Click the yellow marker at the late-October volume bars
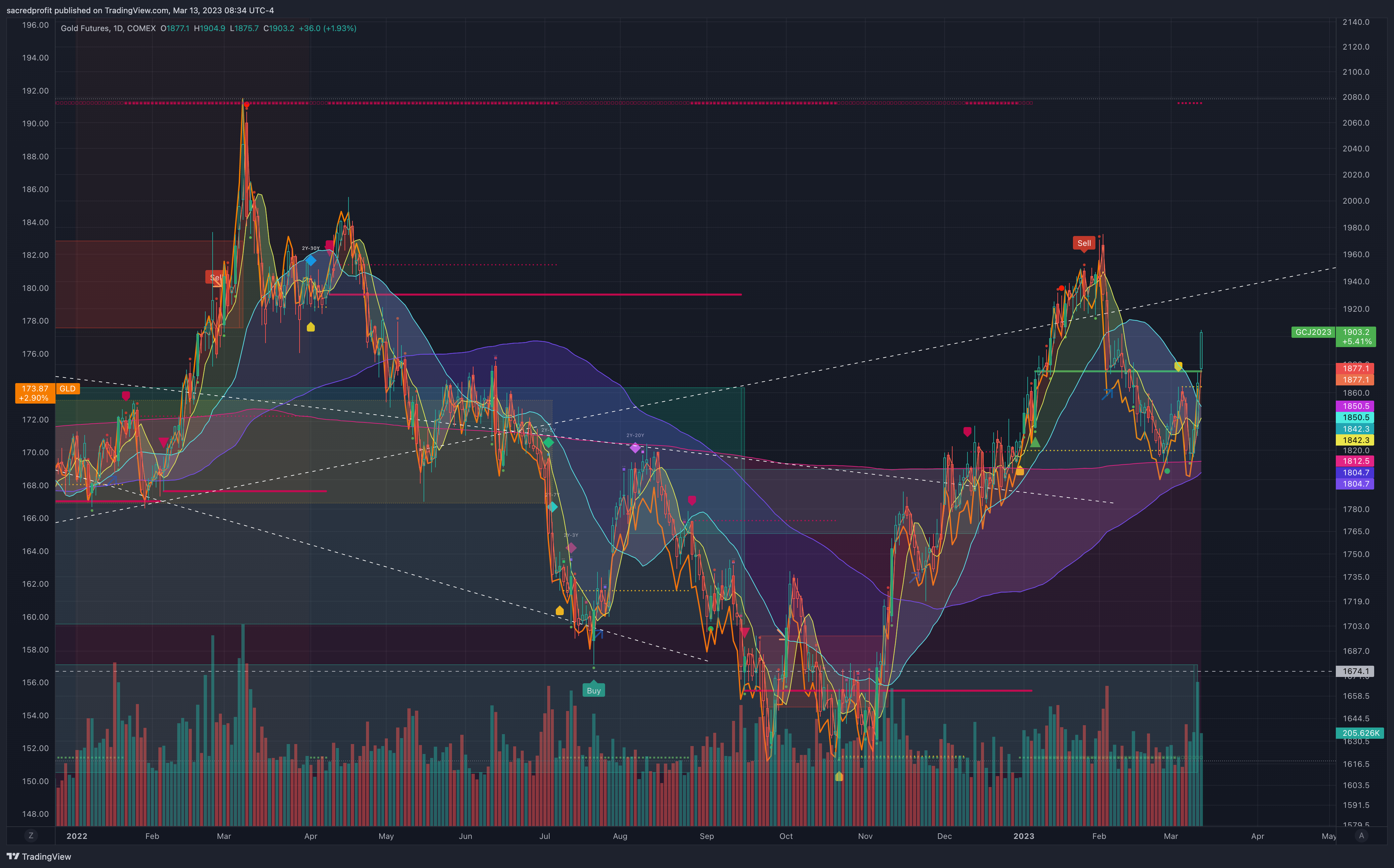Viewport: 1394px width, 868px height. click(x=839, y=776)
